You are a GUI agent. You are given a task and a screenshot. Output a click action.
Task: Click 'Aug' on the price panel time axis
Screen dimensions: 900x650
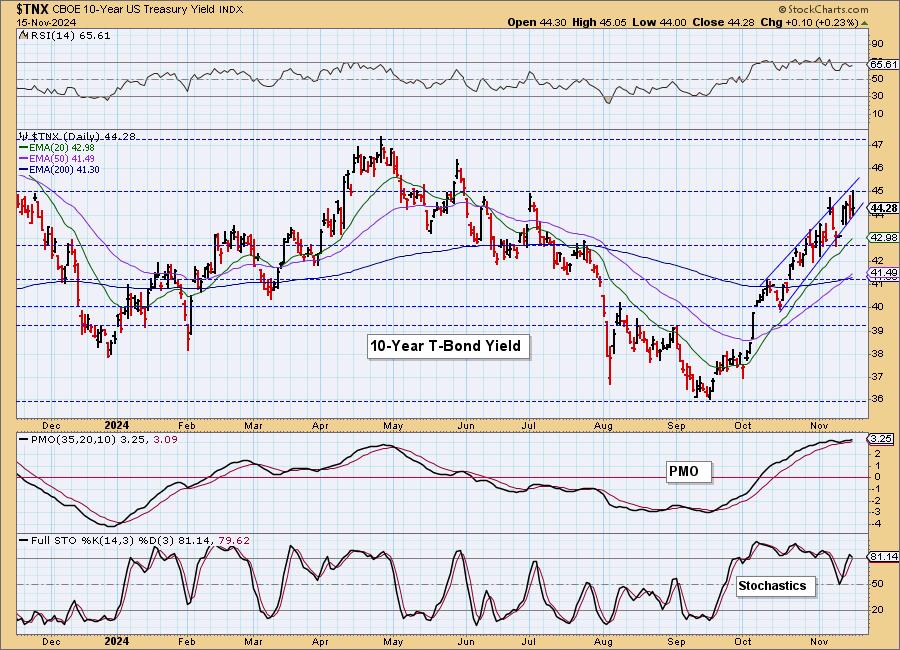603,425
